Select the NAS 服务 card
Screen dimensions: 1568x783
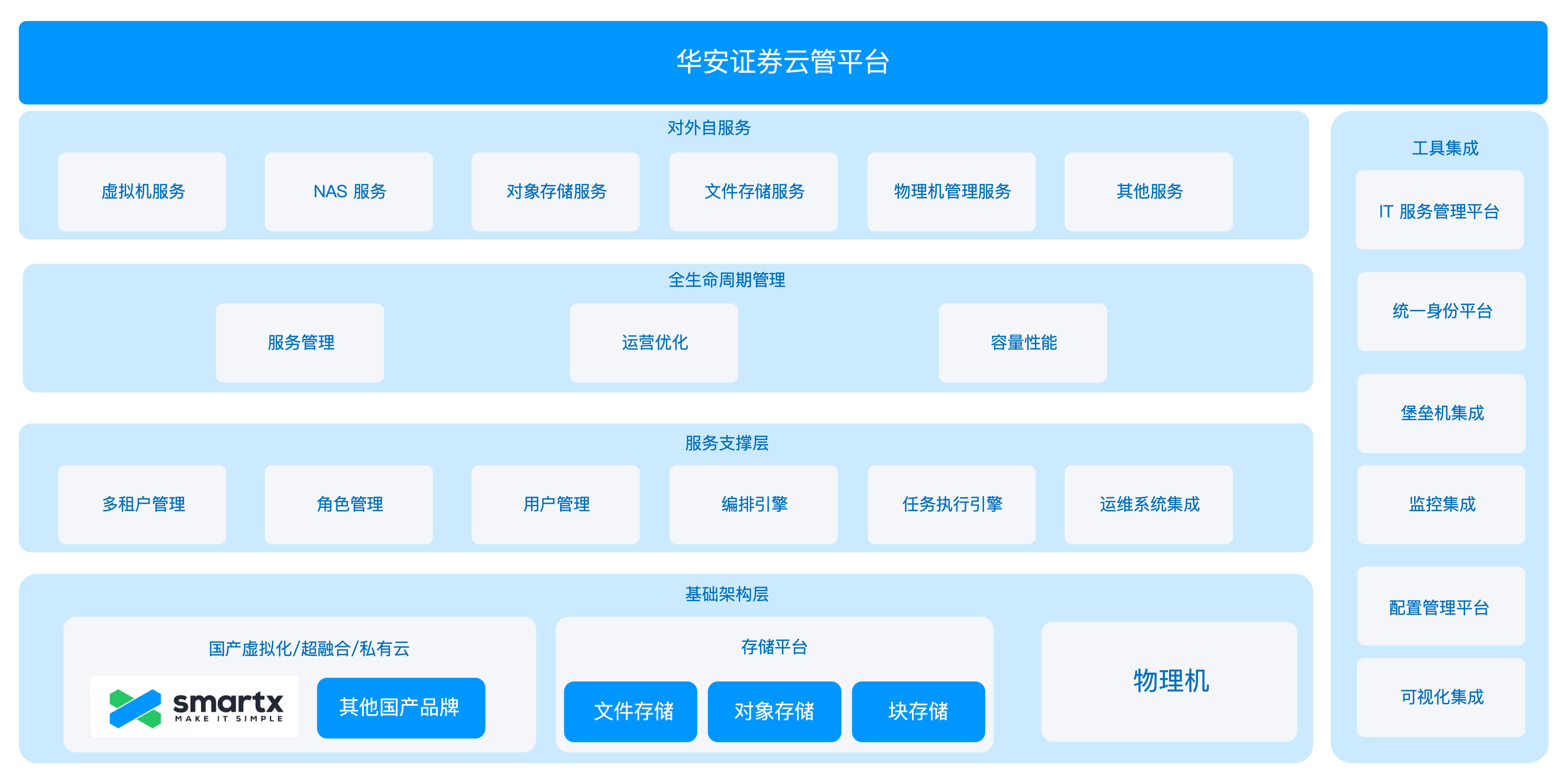[x=349, y=192]
